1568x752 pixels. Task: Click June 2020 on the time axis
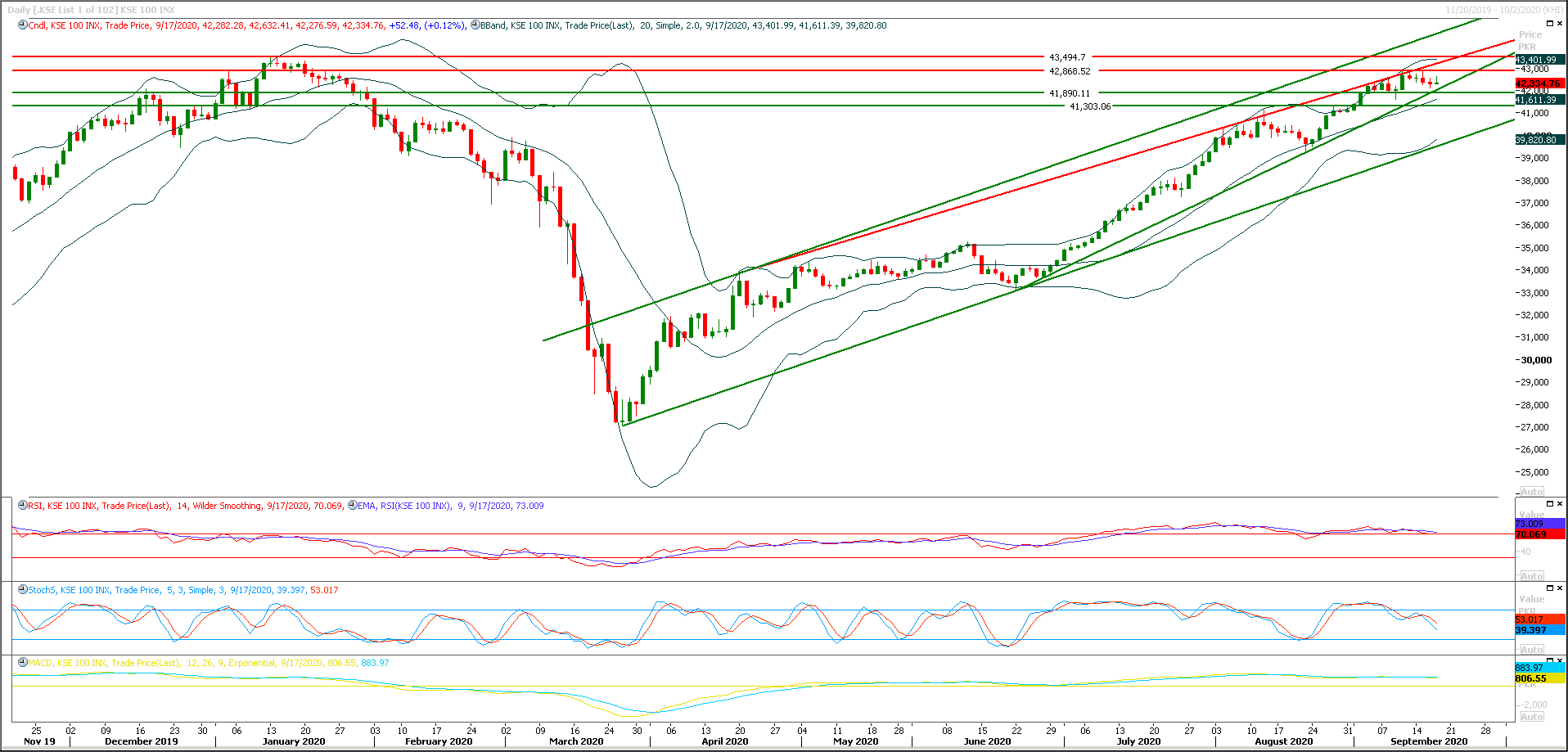(x=988, y=741)
